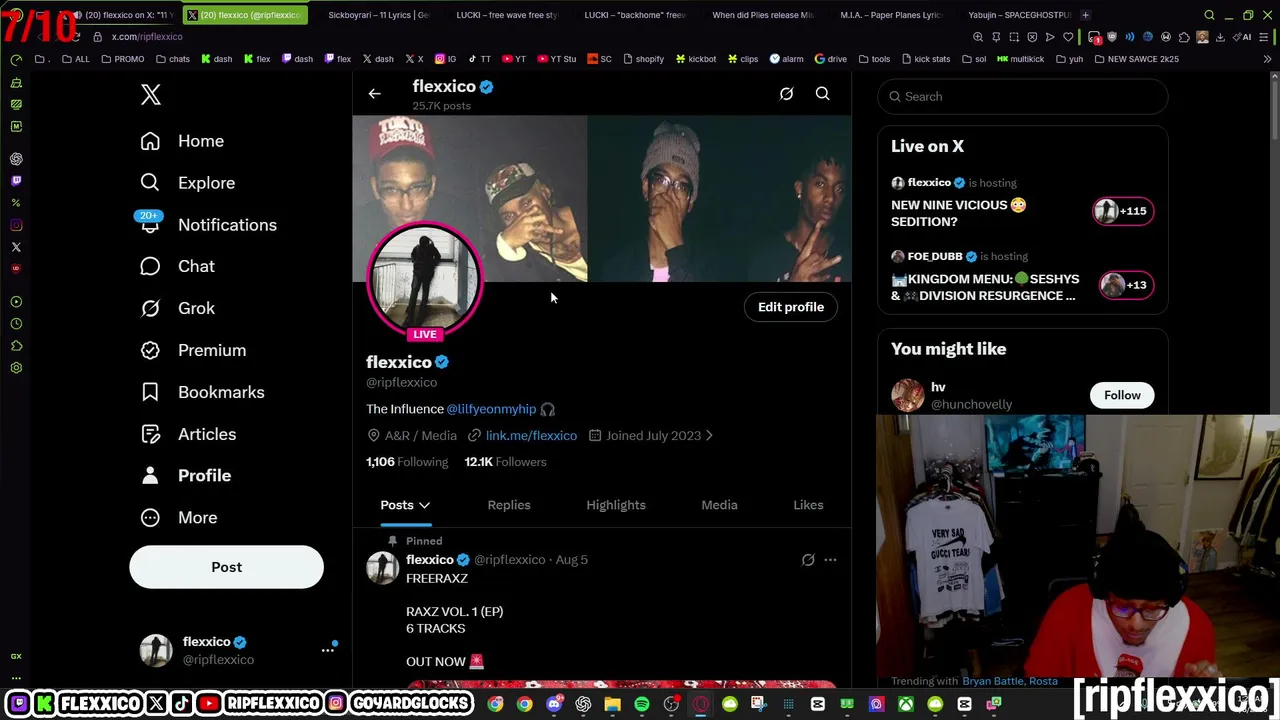Open the tools bookmarks folder

coord(873,59)
